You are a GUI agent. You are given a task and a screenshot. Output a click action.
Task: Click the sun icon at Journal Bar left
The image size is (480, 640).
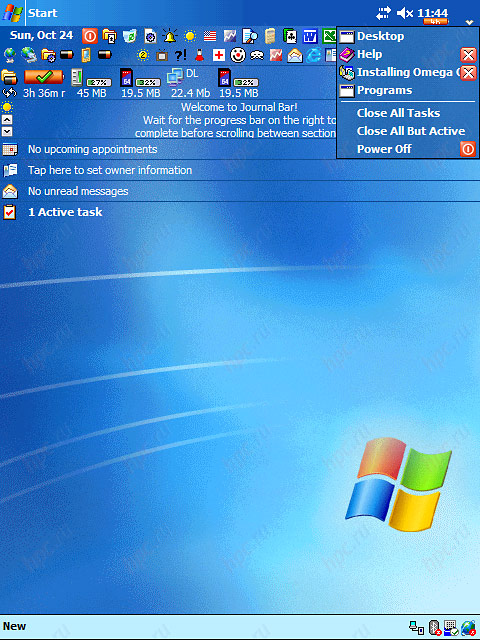[7, 107]
